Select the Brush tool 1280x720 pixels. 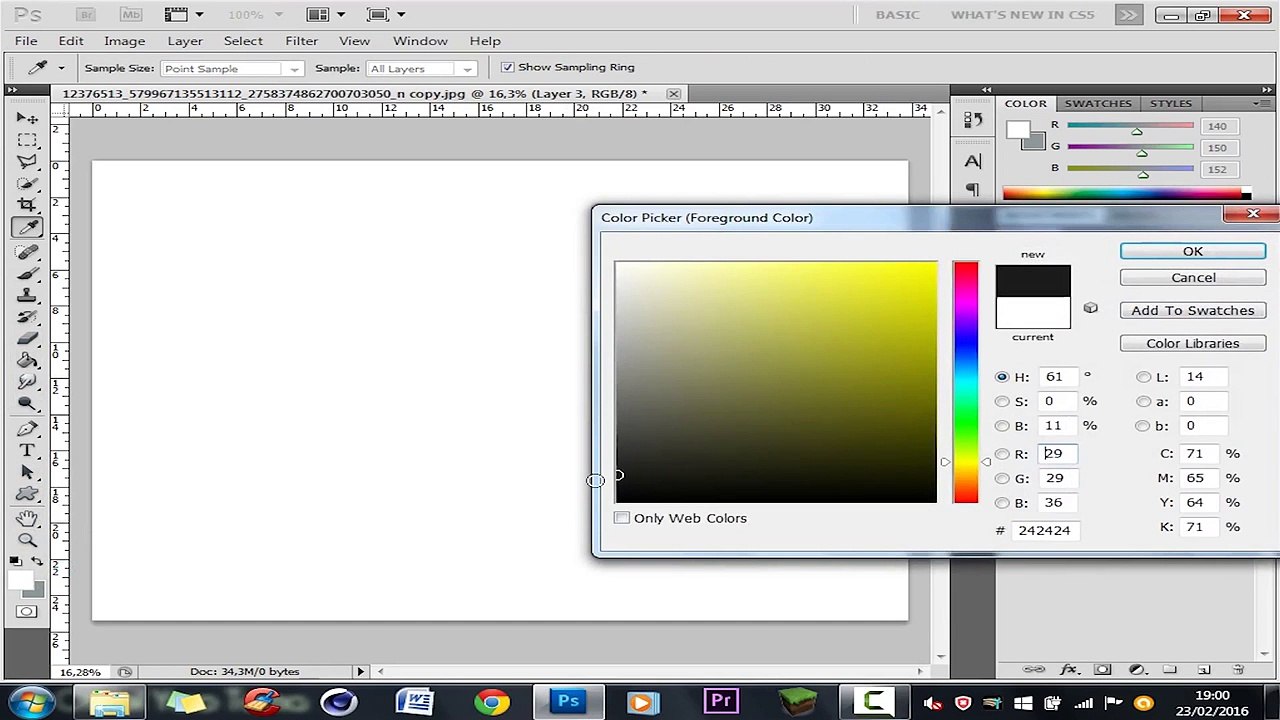[27, 274]
